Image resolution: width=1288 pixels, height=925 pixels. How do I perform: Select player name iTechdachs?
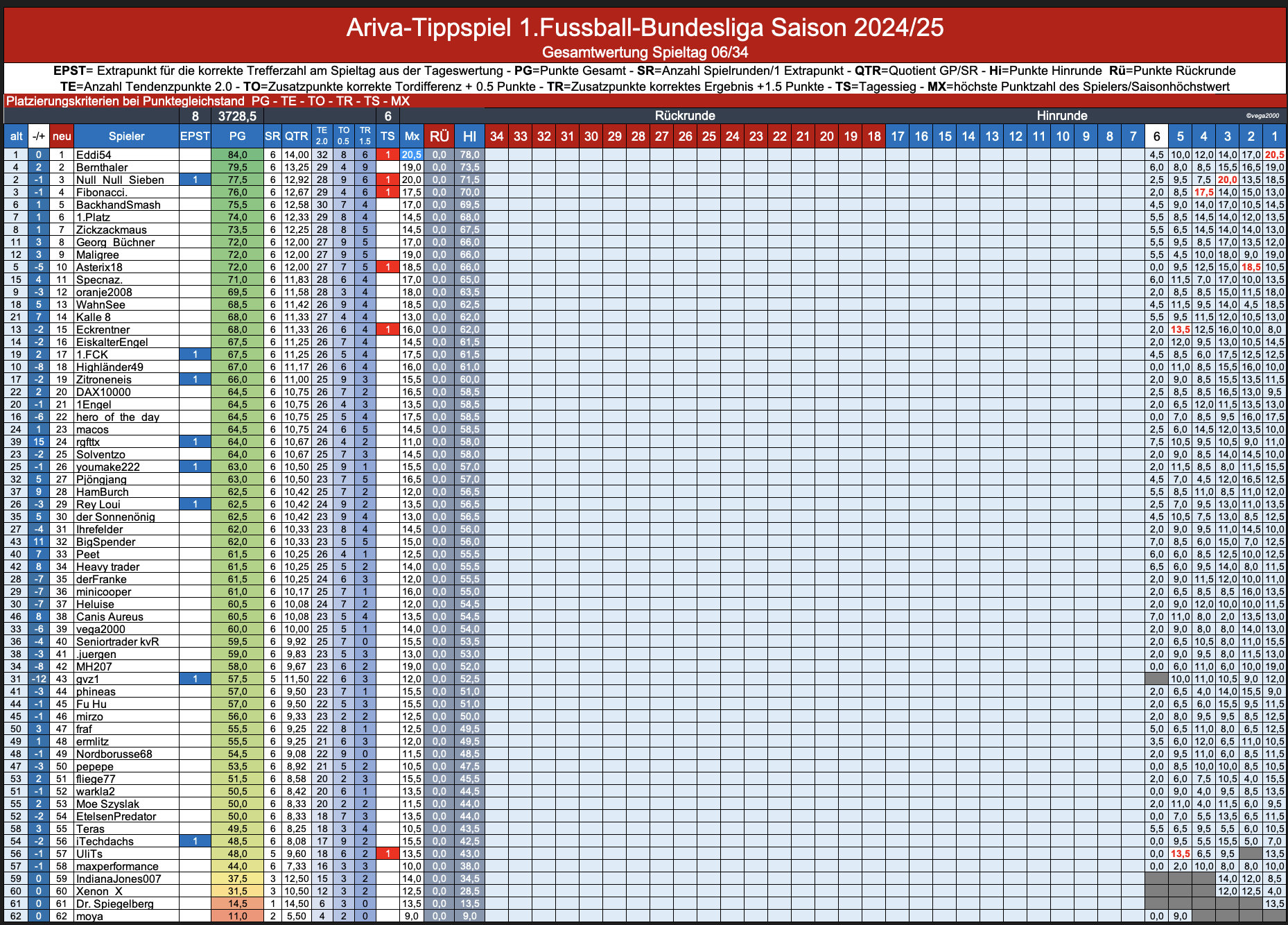coord(105,841)
